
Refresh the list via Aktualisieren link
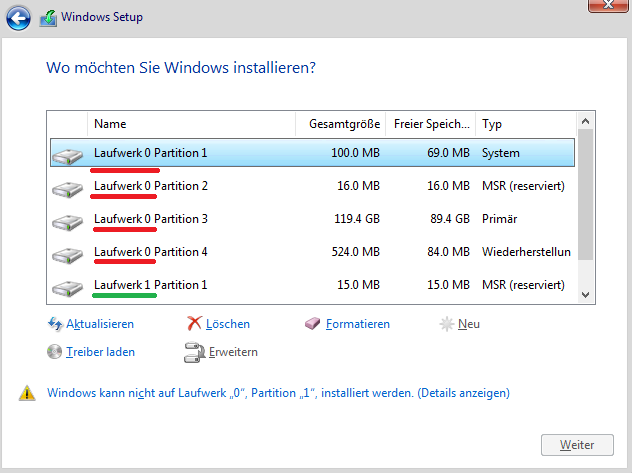pos(100,324)
